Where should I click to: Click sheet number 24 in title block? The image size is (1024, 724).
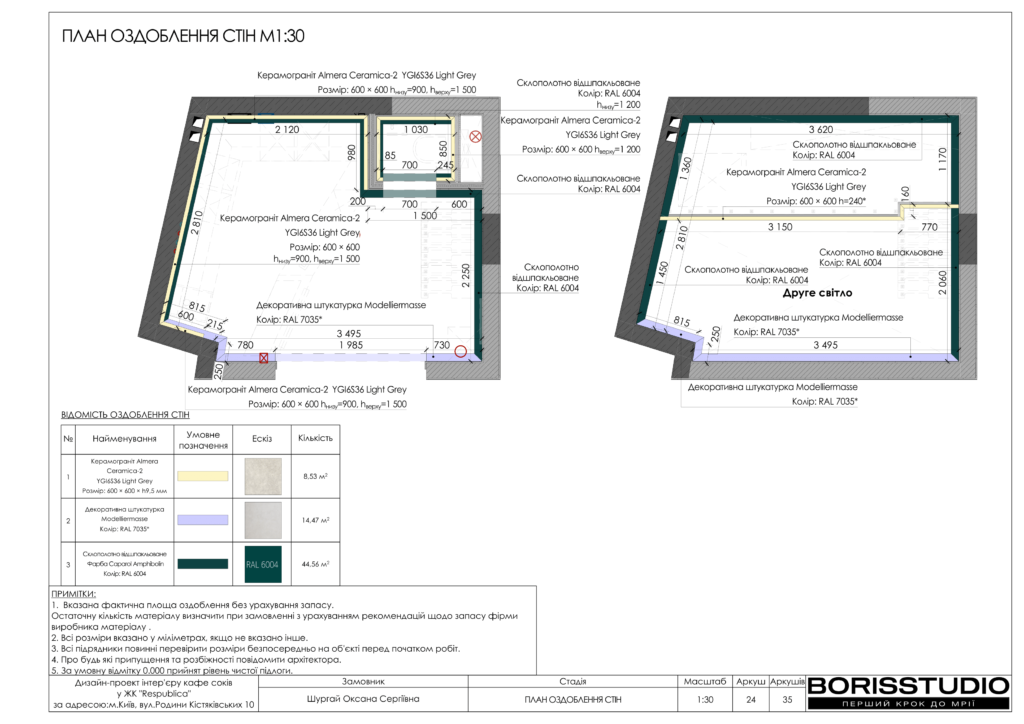pyautogui.click(x=750, y=700)
